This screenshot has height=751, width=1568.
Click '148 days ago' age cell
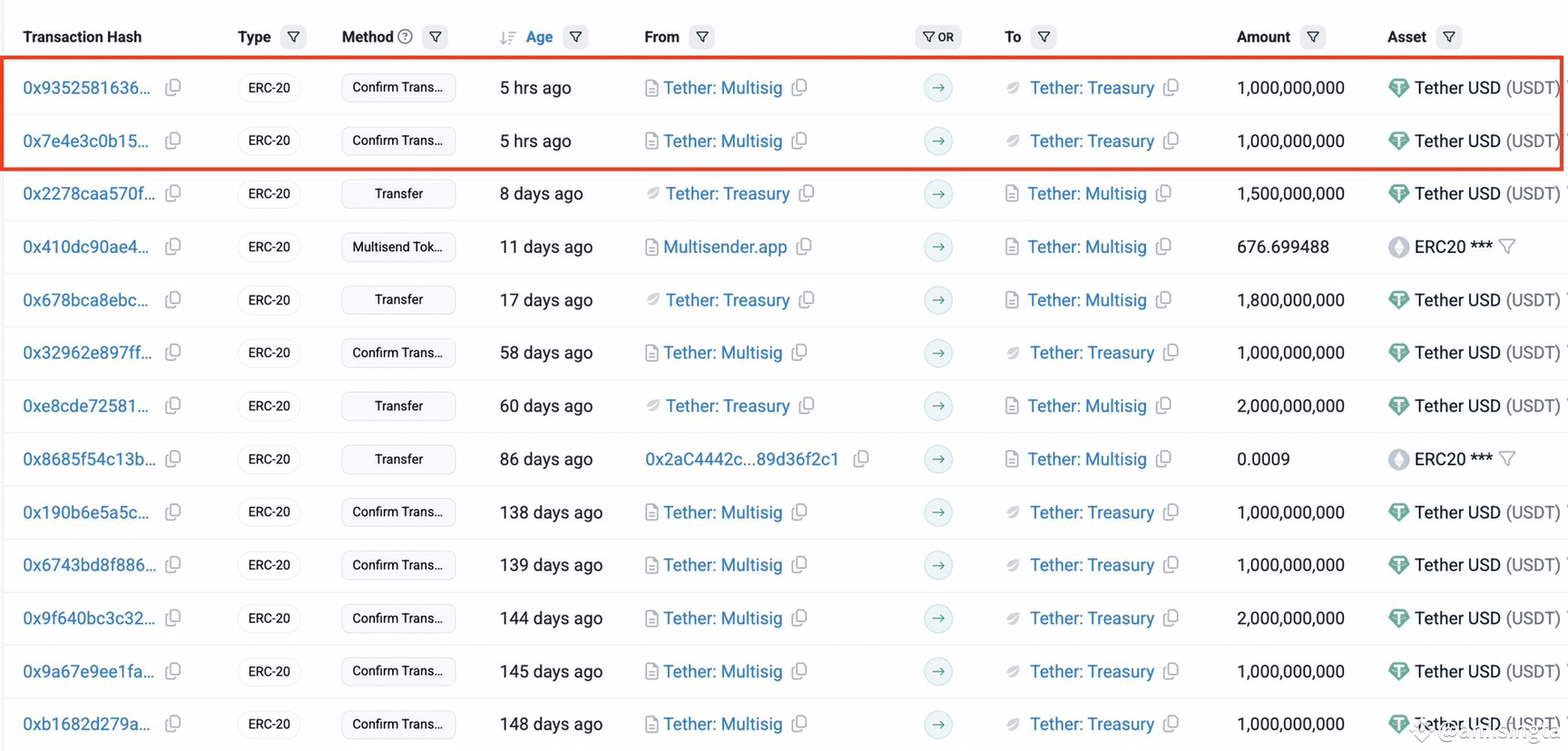(x=551, y=724)
